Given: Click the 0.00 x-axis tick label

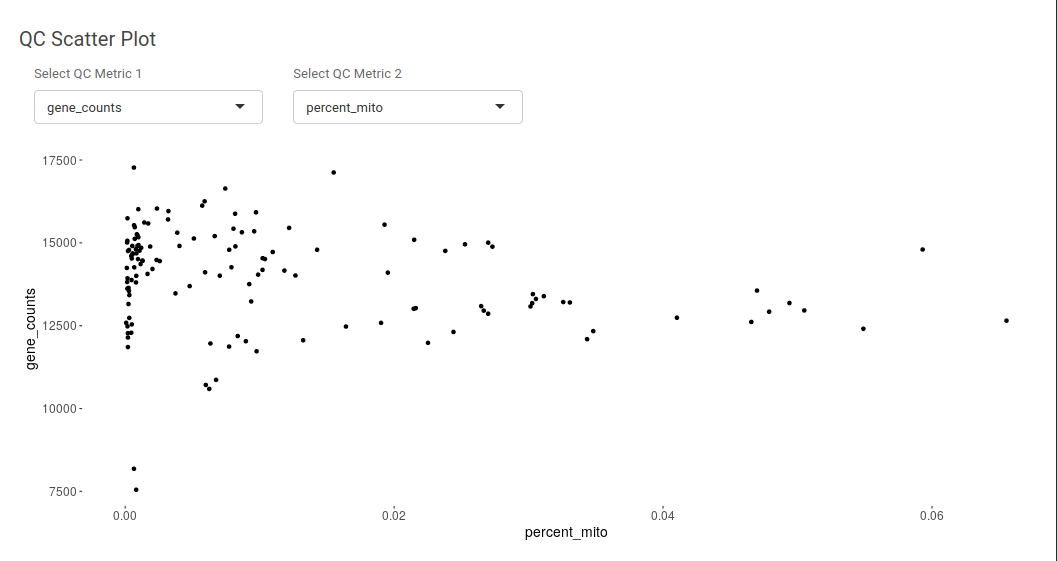Looking at the screenshot, I should (125, 516).
